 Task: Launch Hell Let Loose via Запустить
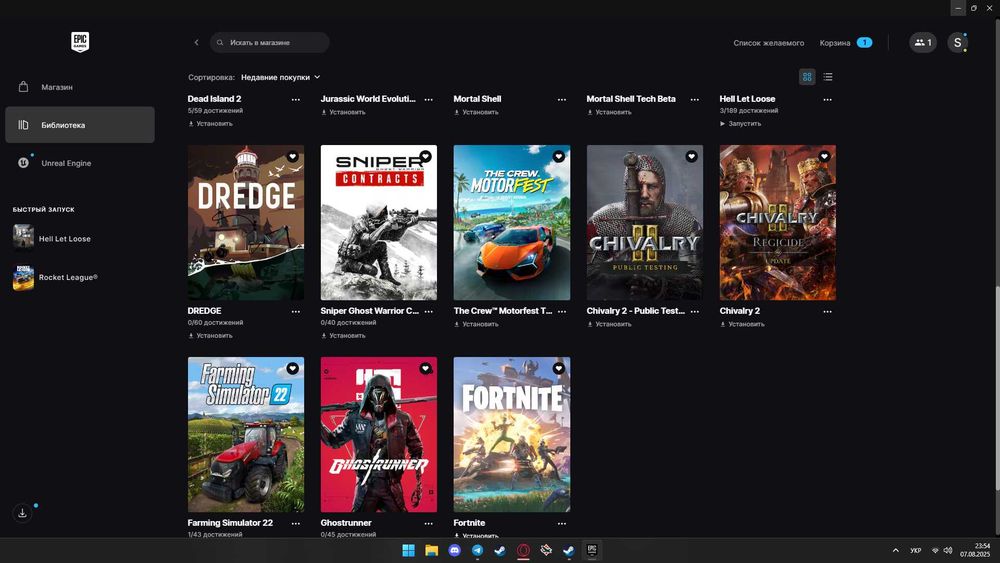coord(740,124)
